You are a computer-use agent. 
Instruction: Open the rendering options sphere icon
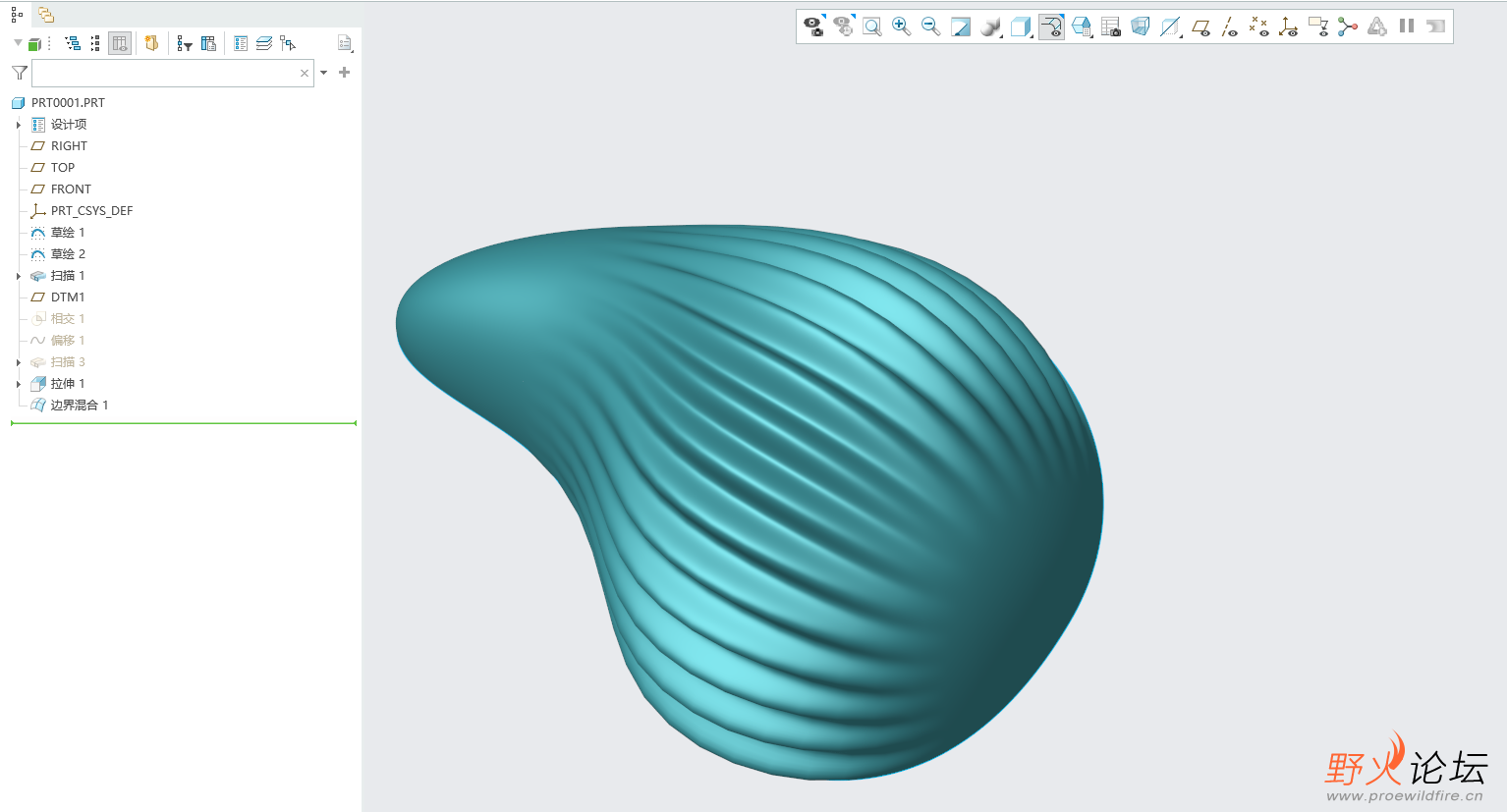click(991, 27)
